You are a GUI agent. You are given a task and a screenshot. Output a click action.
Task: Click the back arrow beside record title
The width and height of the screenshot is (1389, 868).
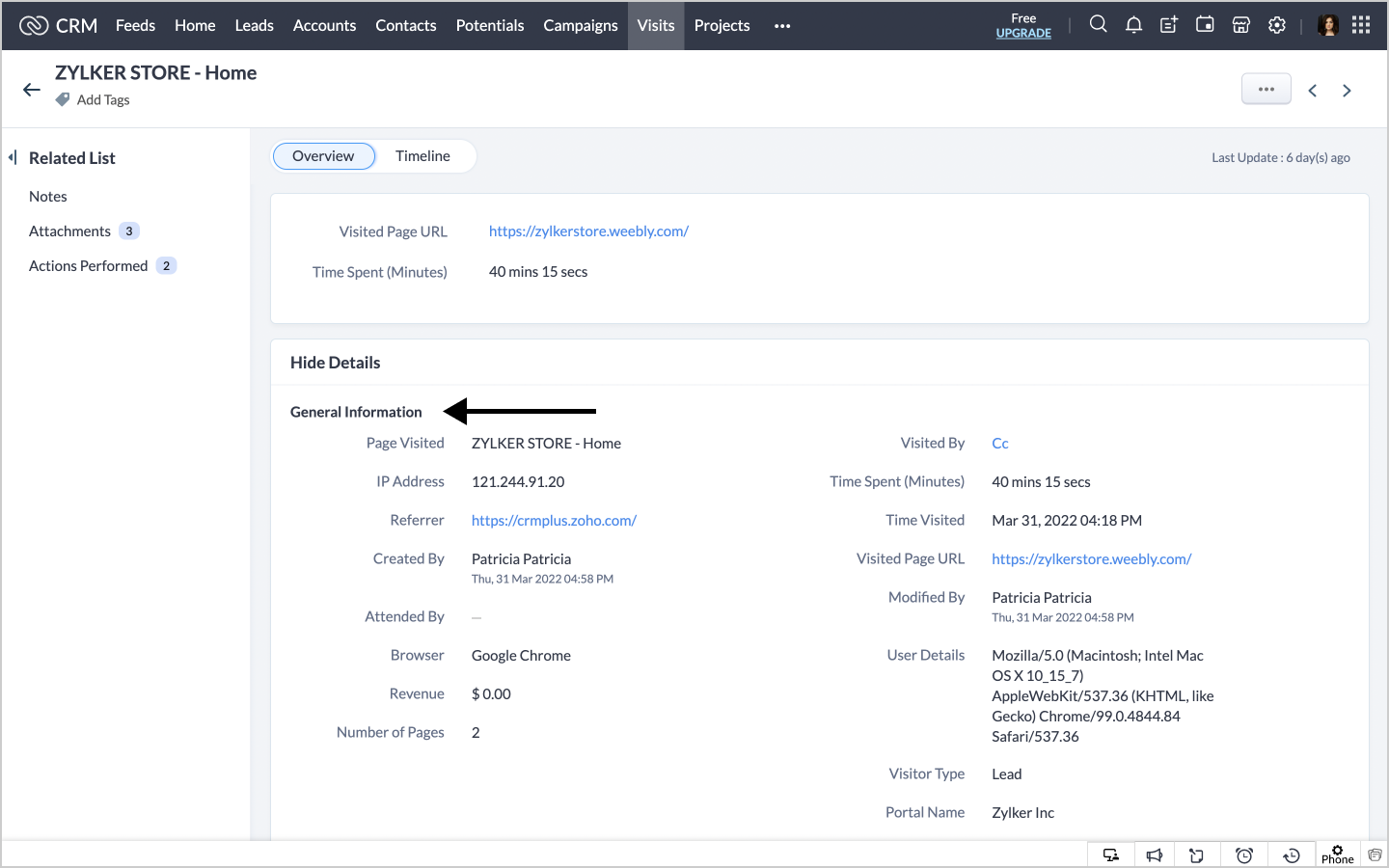pos(32,90)
